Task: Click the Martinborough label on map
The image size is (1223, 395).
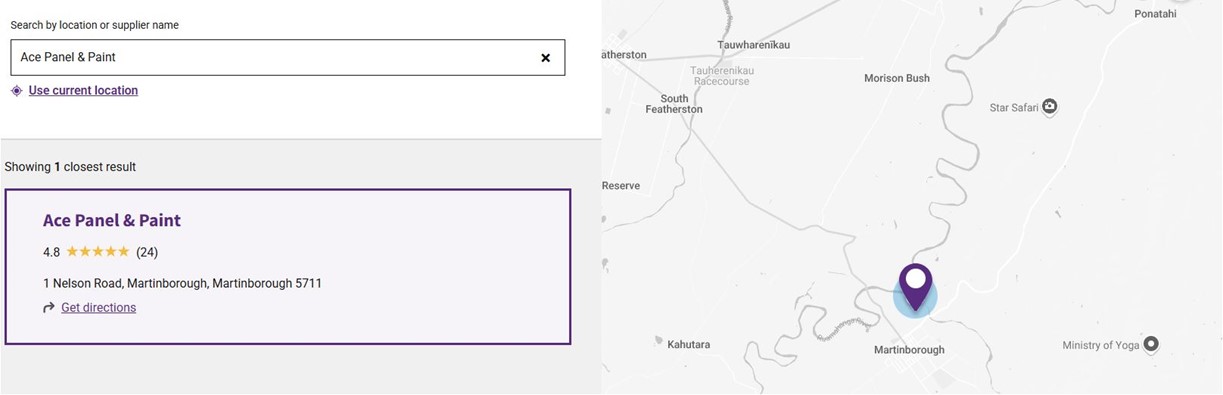Action: point(909,350)
